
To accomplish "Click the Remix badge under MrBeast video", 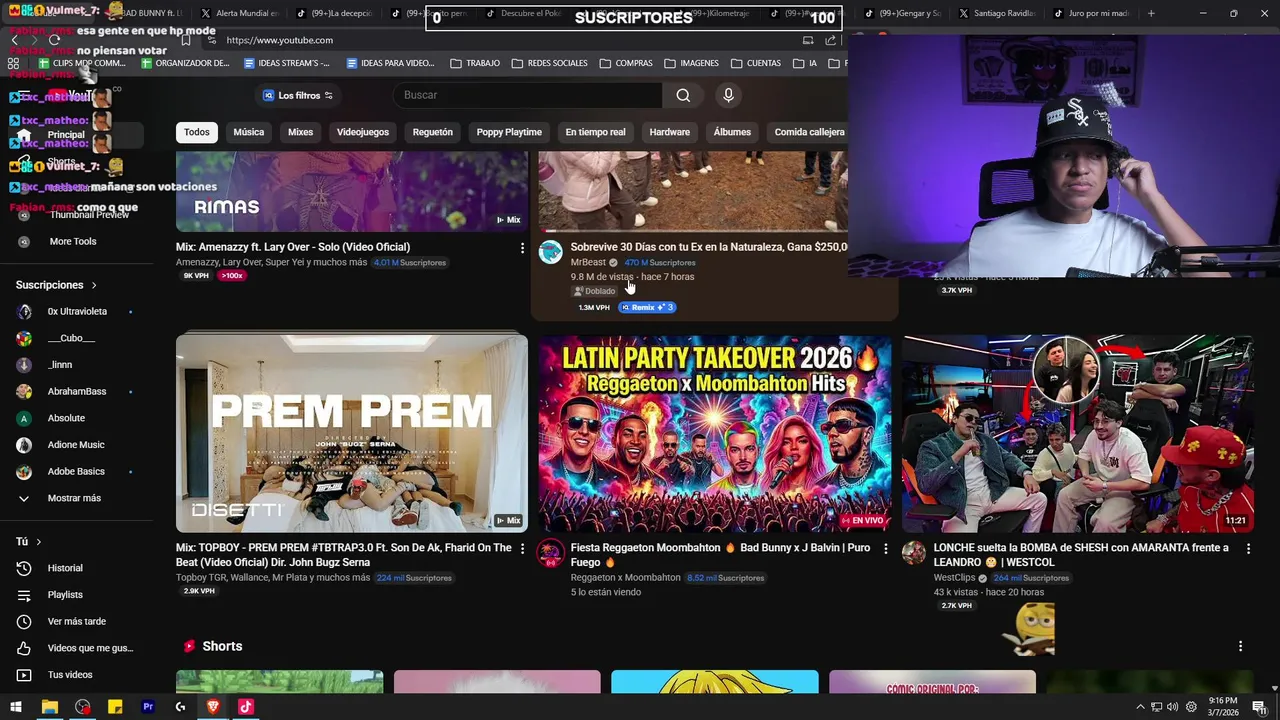I will coord(647,307).
